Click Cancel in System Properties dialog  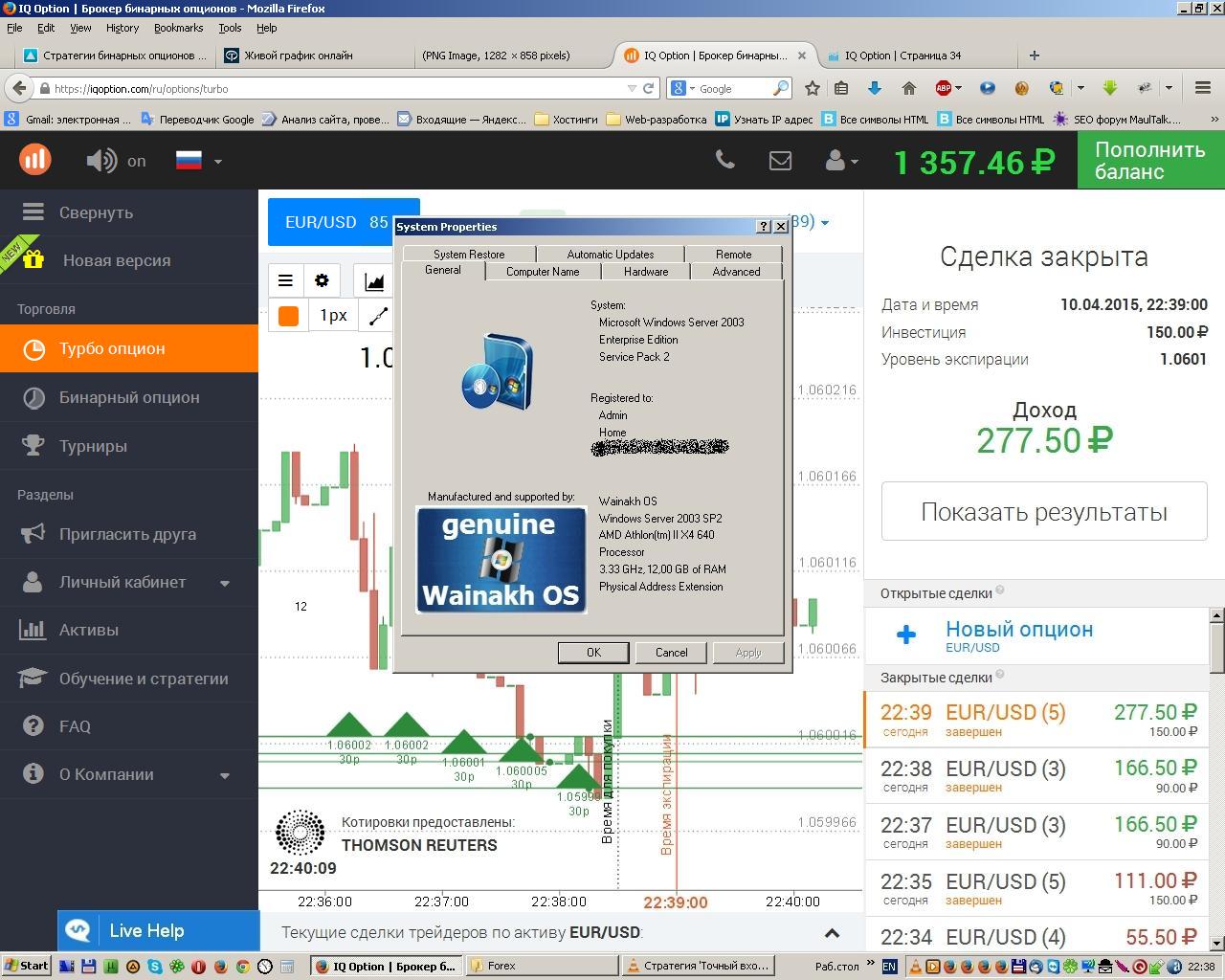pos(671,653)
